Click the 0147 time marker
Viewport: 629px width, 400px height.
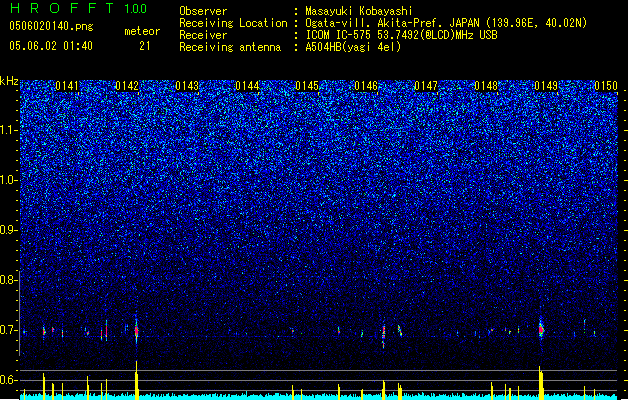point(426,86)
